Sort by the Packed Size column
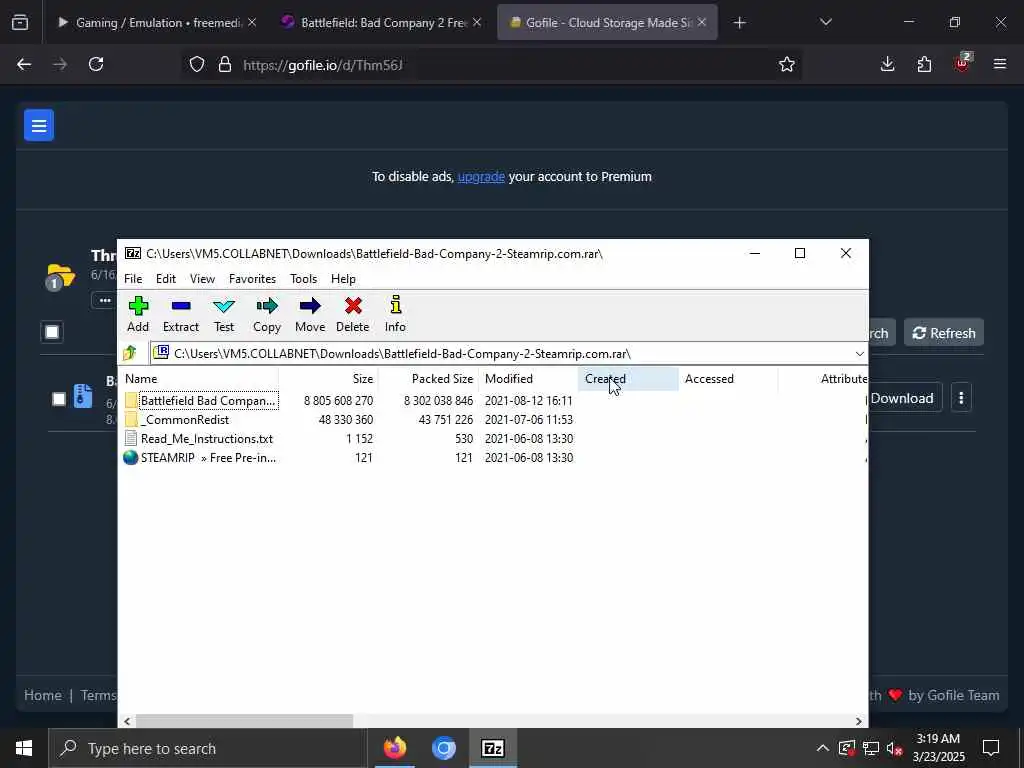The height and width of the screenshot is (768, 1024). (x=428, y=379)
